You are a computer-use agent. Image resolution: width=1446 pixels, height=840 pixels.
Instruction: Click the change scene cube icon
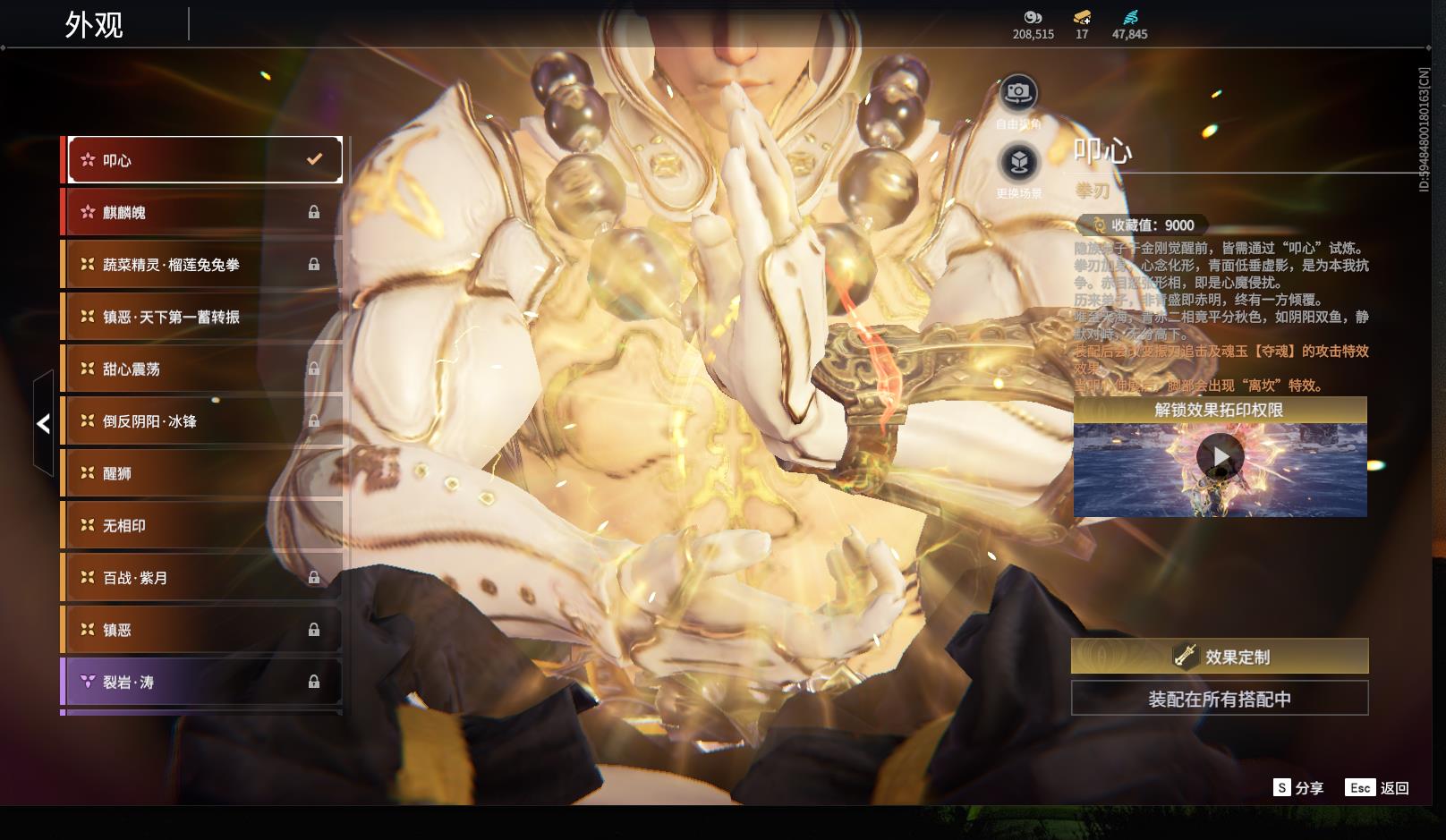tap(1017, 163)
